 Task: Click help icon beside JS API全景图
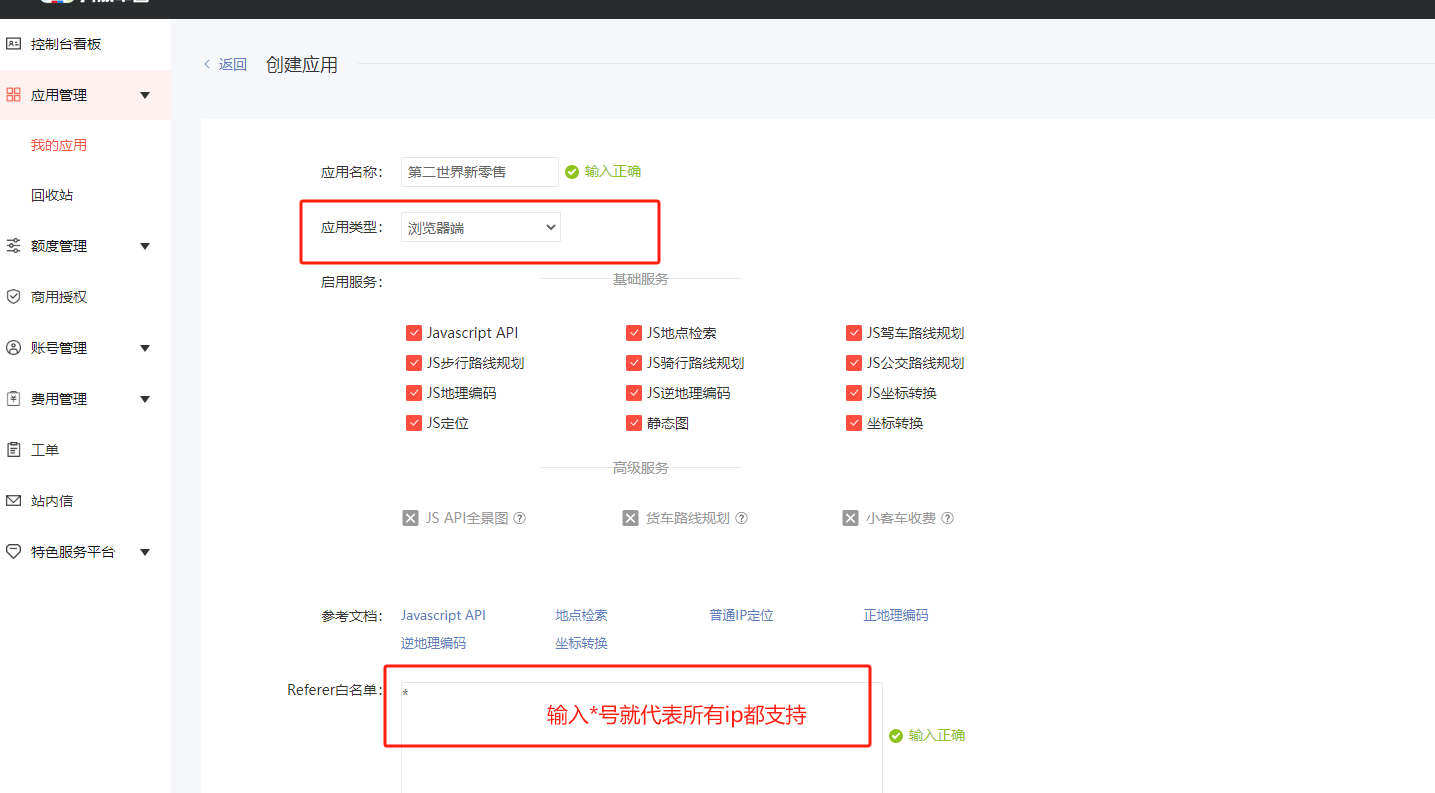[x=519, y=518]
